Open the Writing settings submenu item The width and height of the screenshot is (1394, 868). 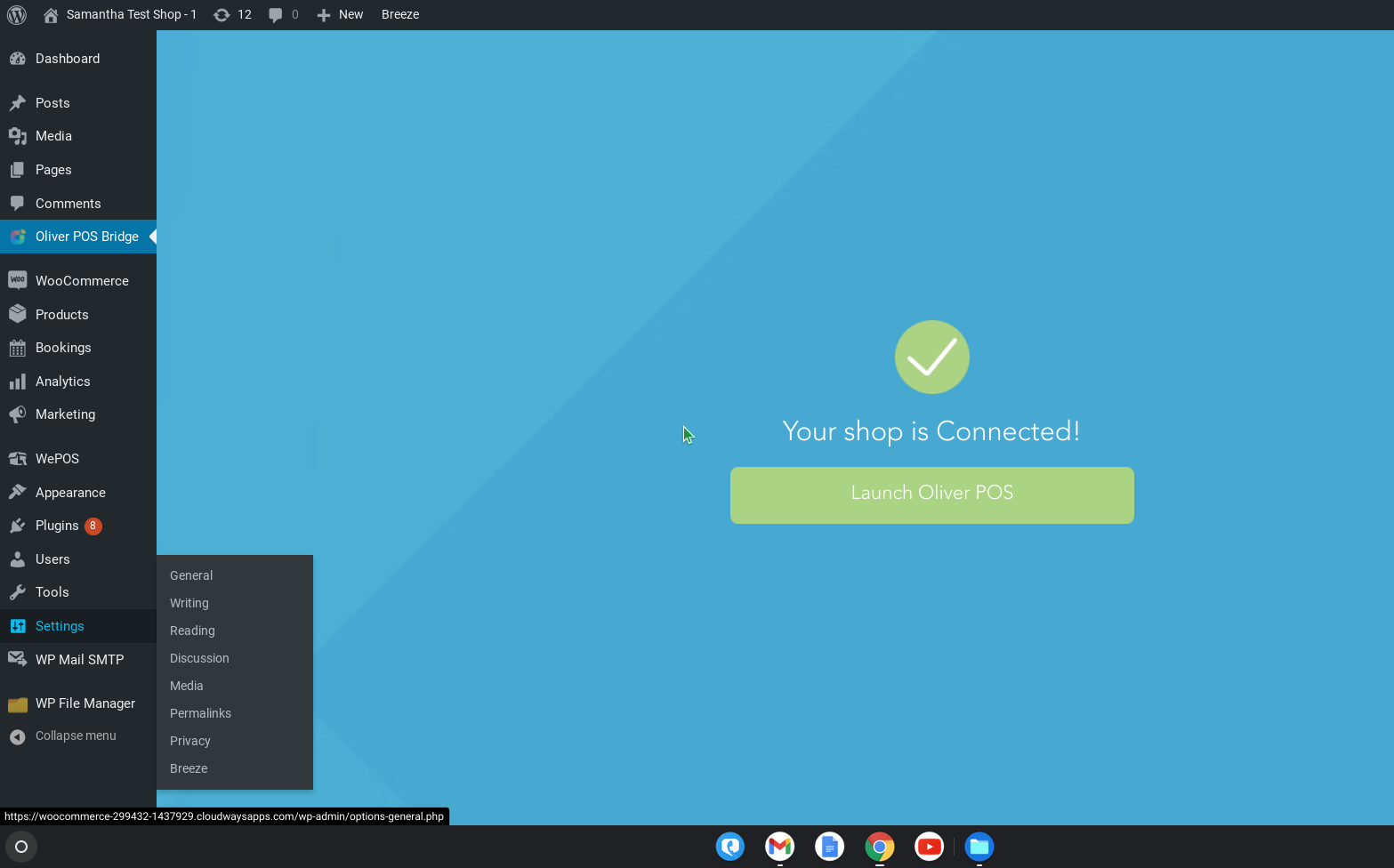coord(189,603)
